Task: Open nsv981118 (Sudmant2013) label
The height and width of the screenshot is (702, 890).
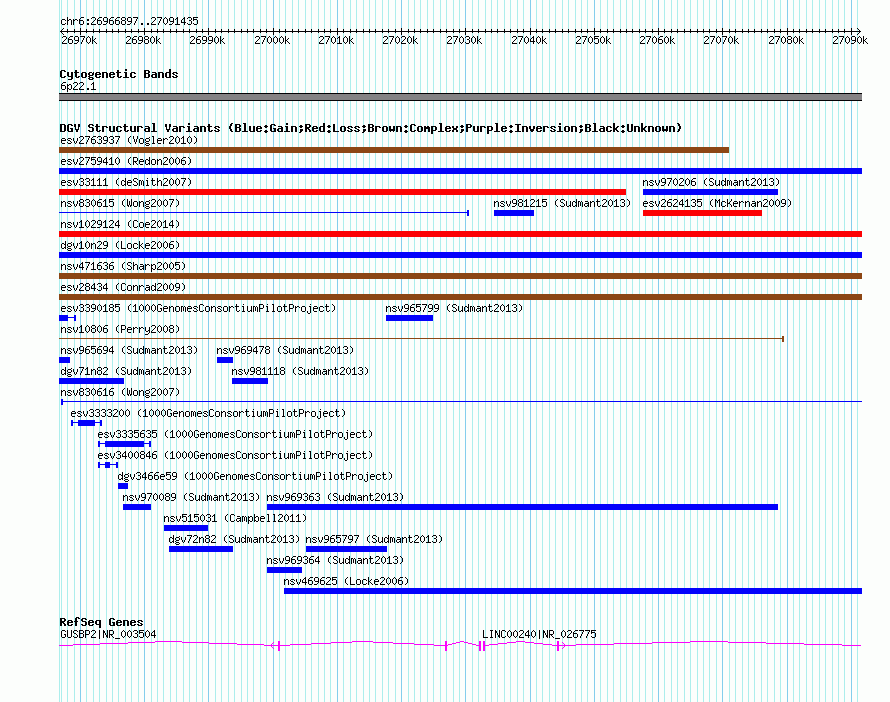Action: click(300, 371)
